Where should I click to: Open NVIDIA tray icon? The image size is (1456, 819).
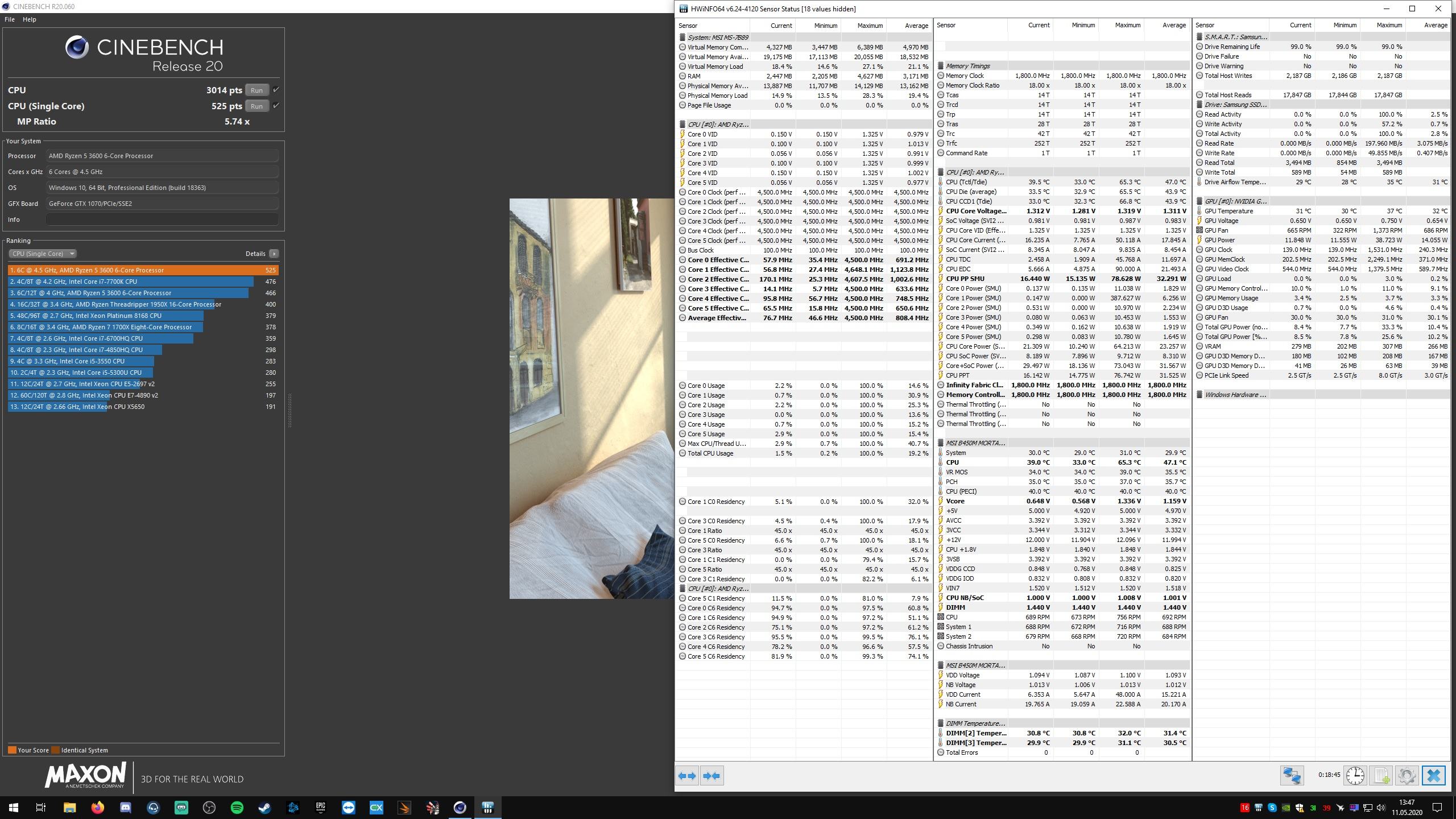click(1285, 808)
